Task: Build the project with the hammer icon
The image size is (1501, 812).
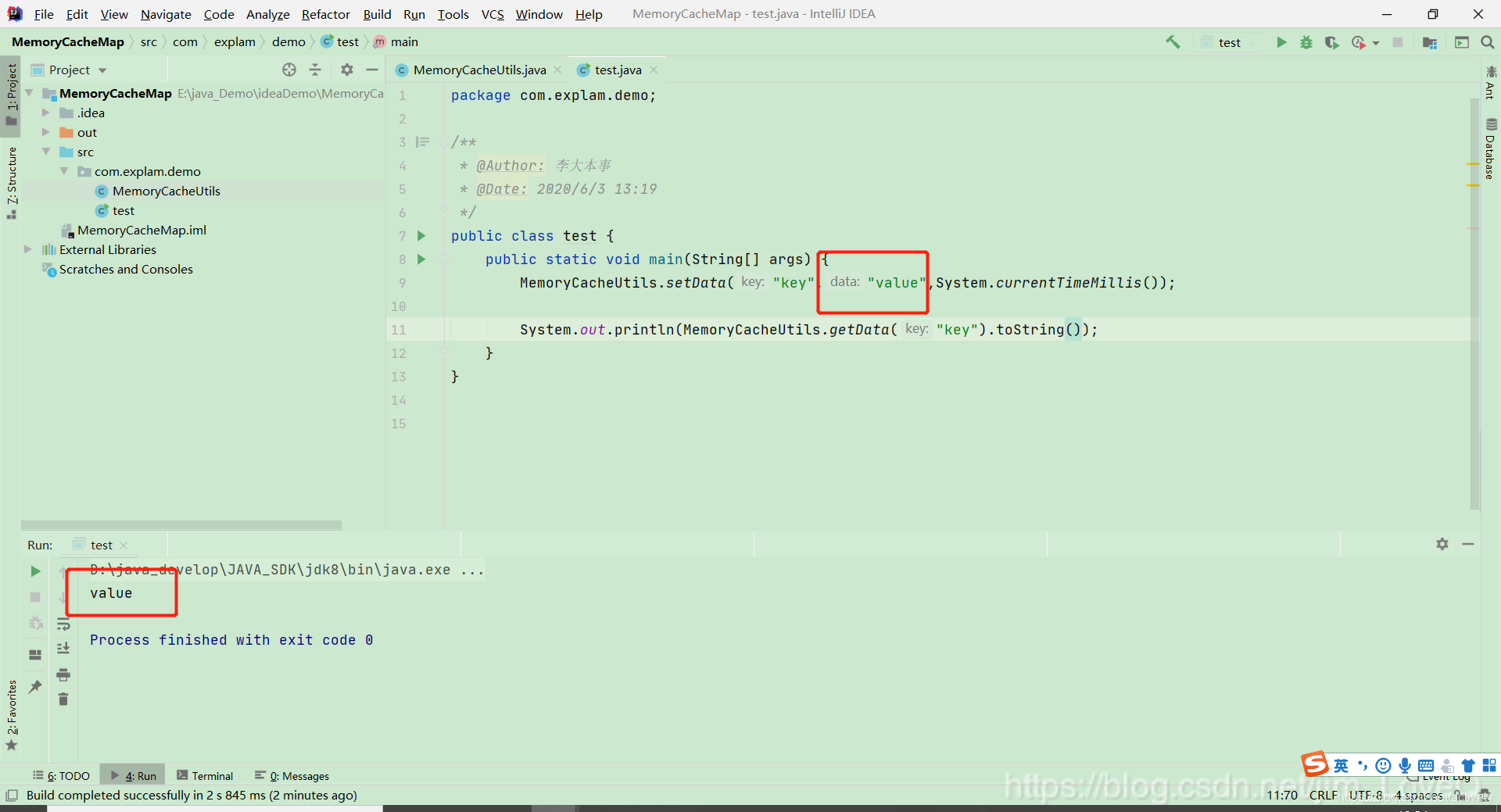Action: click(x=1173, y=42)
